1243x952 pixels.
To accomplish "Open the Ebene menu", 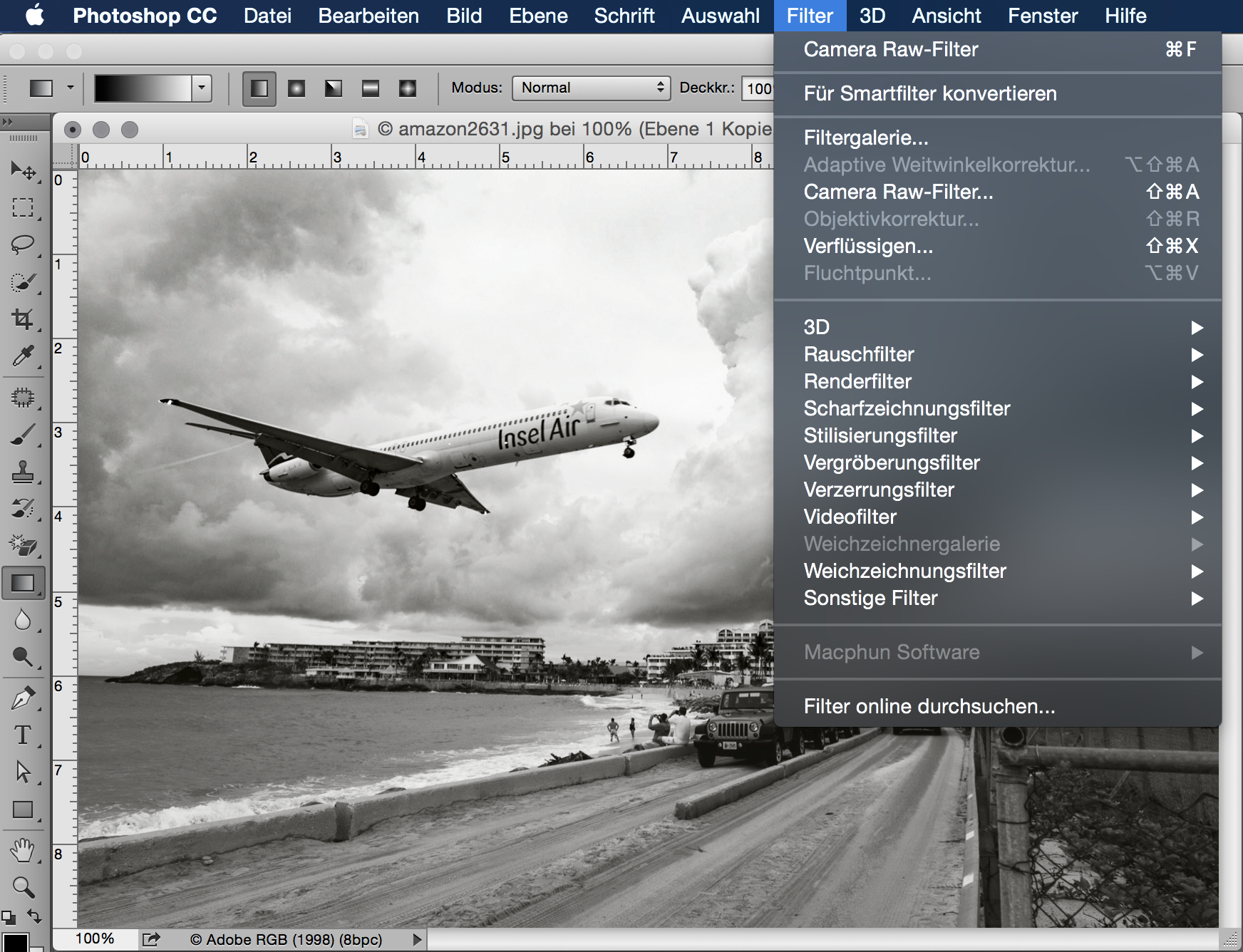I will (x=538, y=16).
